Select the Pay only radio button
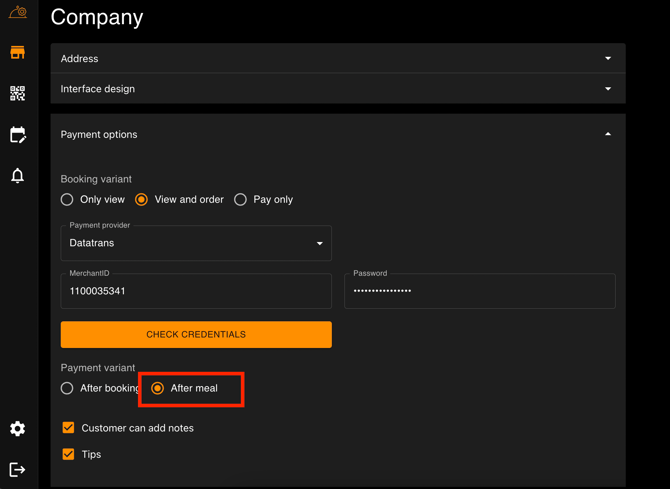670x489 pixels. pos(240,200)
